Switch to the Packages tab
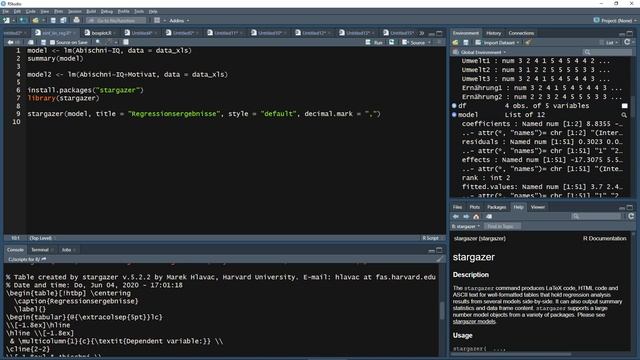 (x=496, y=207)
